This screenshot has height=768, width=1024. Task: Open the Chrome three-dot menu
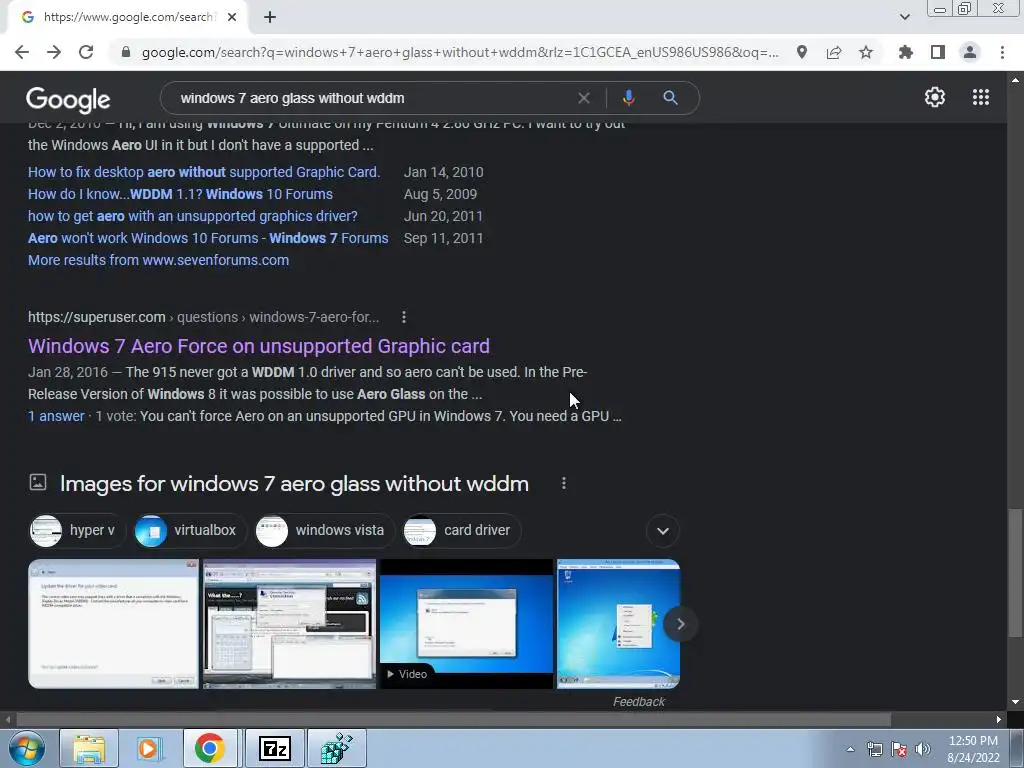click(1002, 52)
